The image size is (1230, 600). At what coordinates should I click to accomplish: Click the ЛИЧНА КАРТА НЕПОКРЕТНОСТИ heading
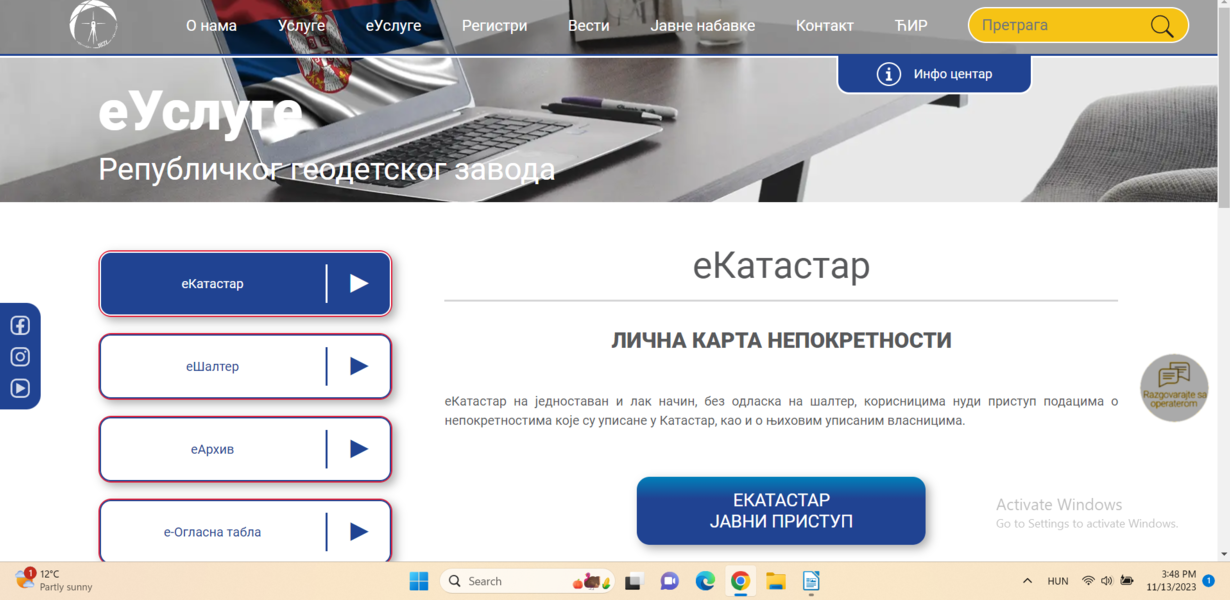coord(781,341)
